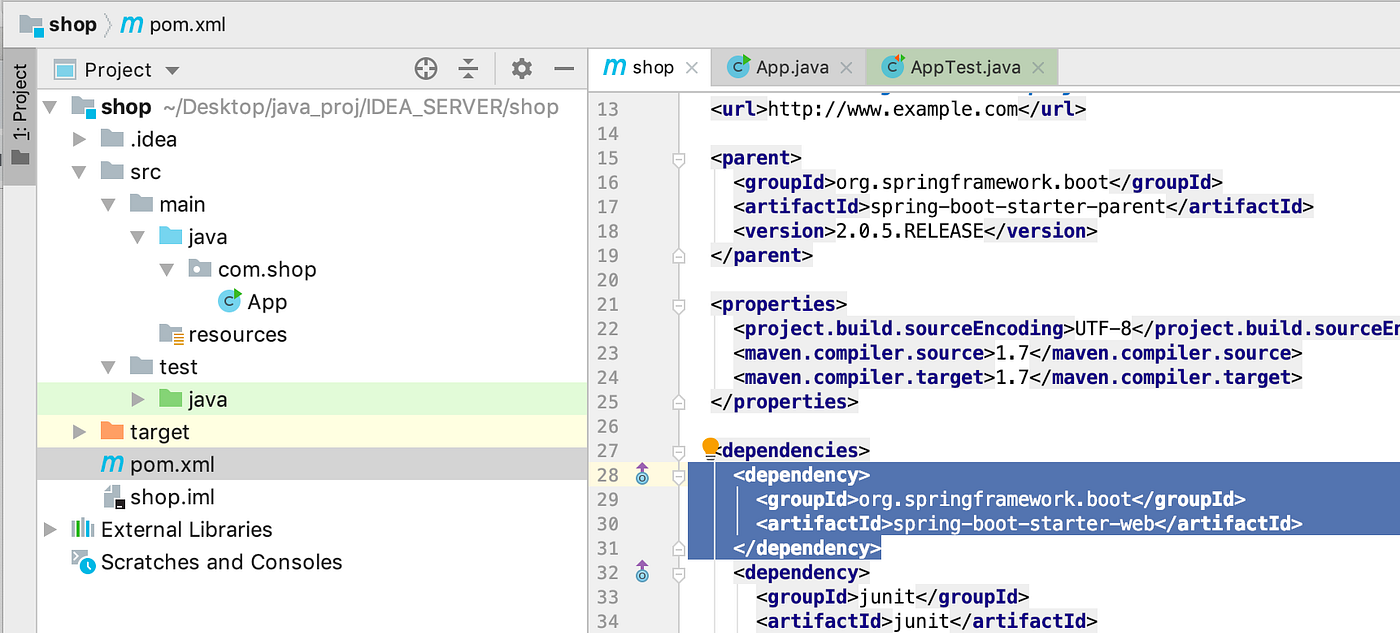Click the intention bulb beside line 27
This screenshot has height=633, width=1400.
tap(711, 448)
